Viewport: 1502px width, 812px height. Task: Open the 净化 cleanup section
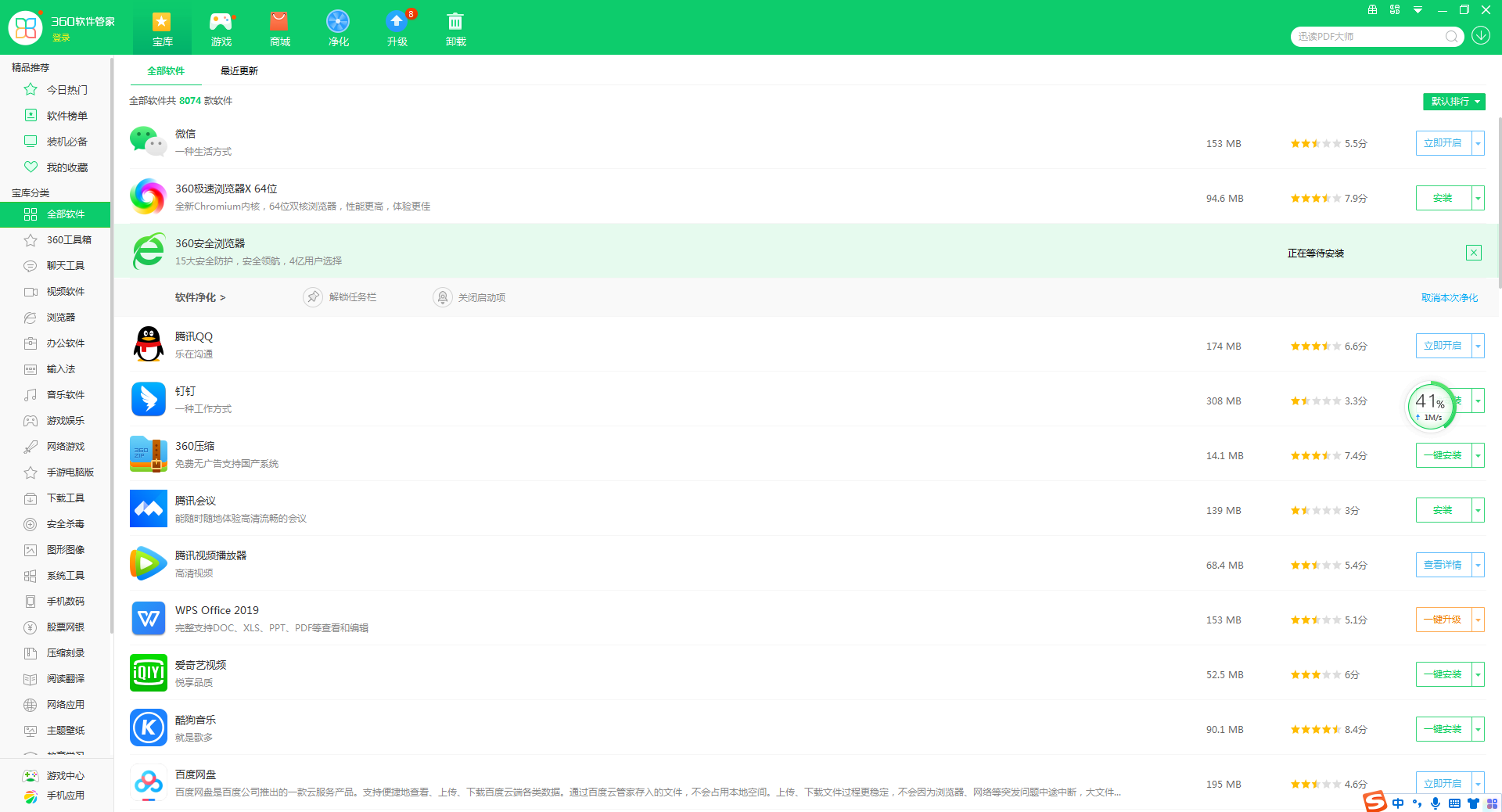coord(338,28)
